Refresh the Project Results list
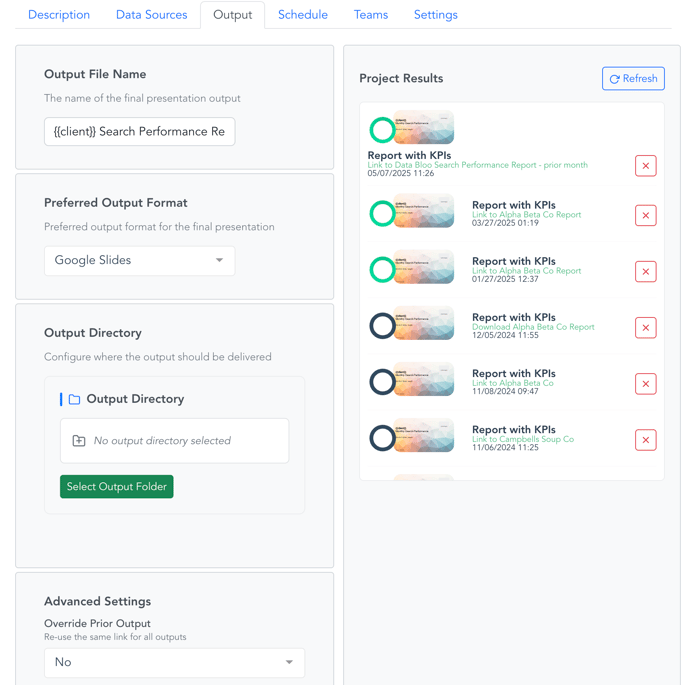The height and width of the screenshot is (685, 688). tap(633, 79)
